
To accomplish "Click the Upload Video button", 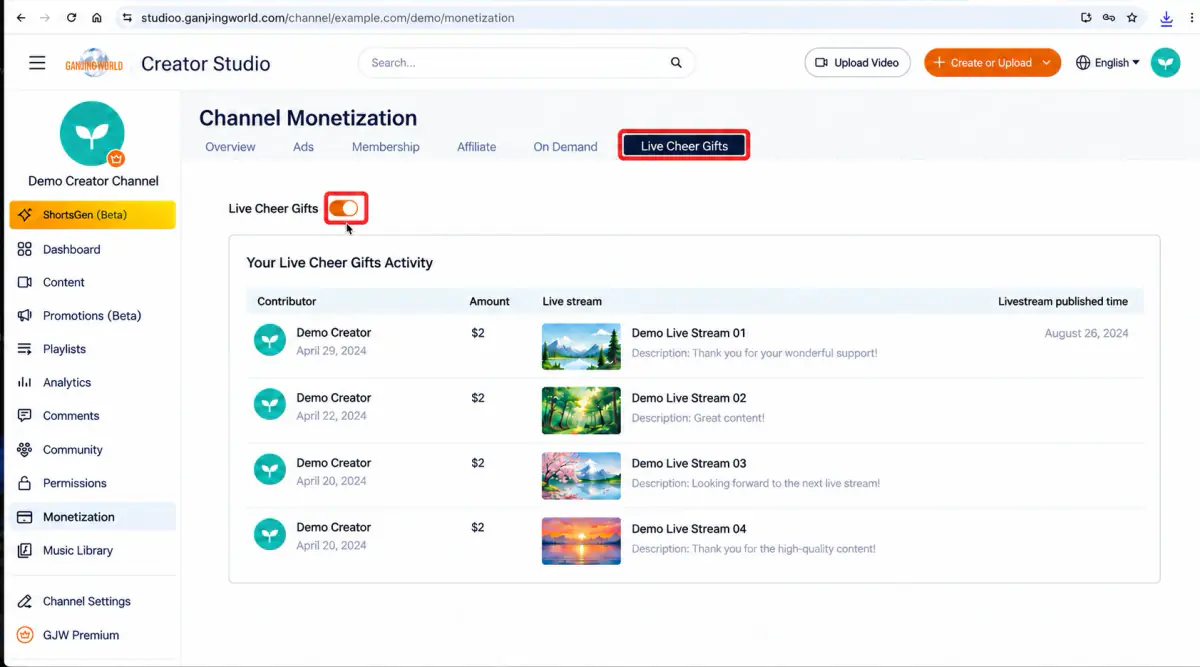I will click(858, 62).
